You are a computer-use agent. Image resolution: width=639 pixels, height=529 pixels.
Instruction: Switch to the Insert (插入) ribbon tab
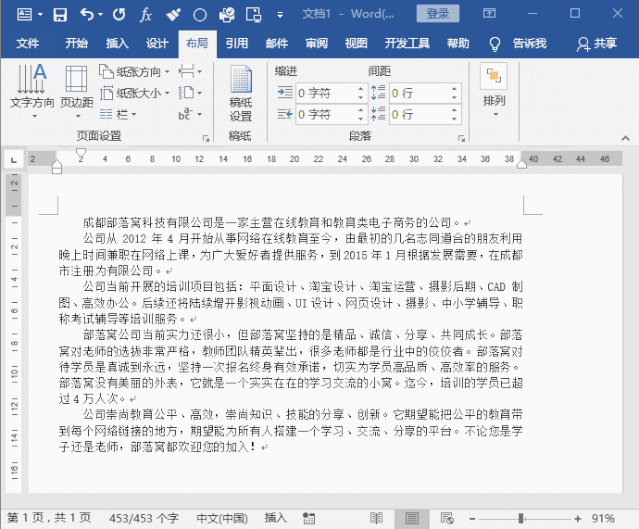pos(117,43)
